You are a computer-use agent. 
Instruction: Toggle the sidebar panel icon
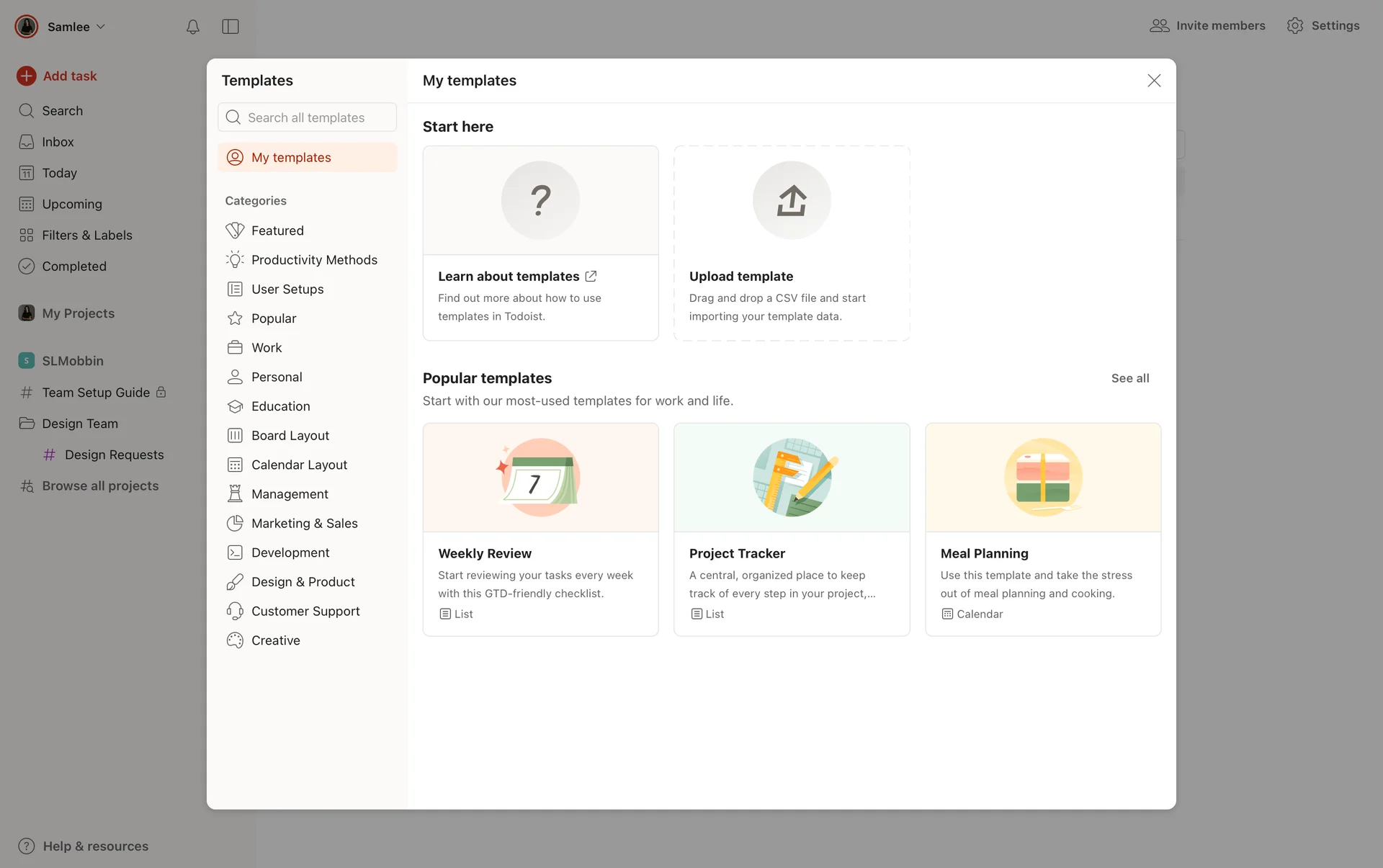click(x=230, y=27)
